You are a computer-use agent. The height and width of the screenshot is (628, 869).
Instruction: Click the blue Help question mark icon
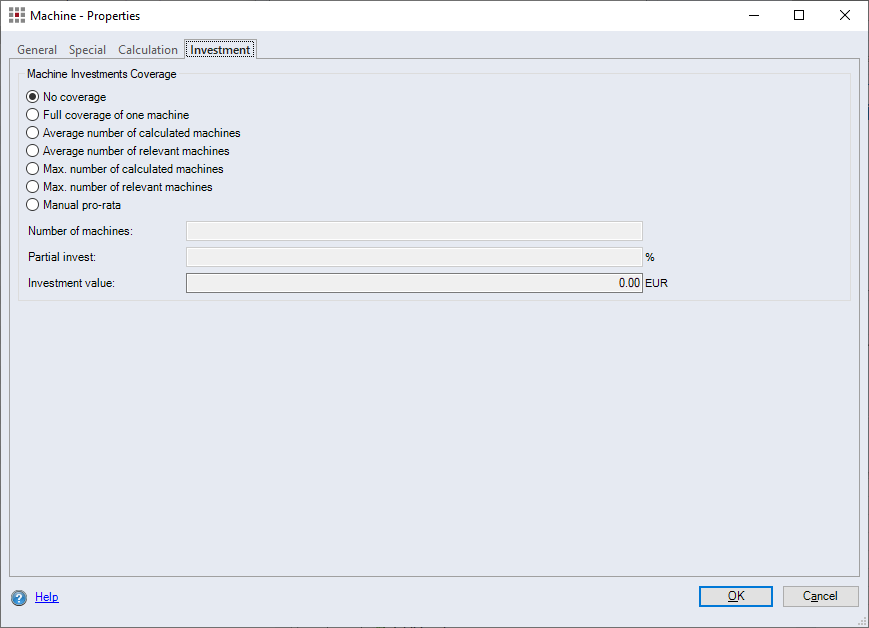pos(19,598)
